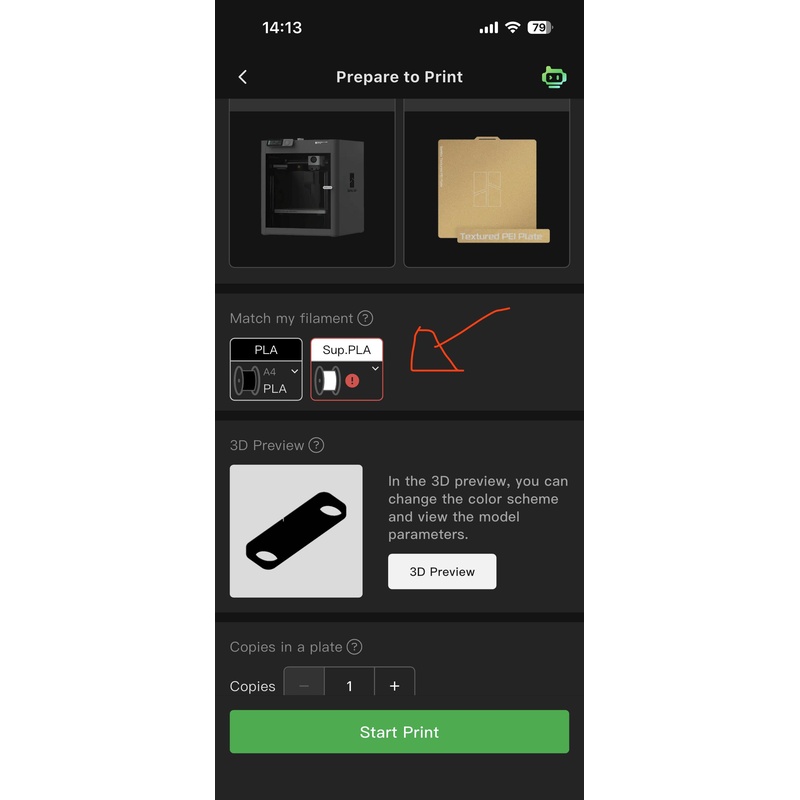The width and height of the screenshot is (800, 800).
Task: Tap the copies count field showing 1
Action: (349, 686)
